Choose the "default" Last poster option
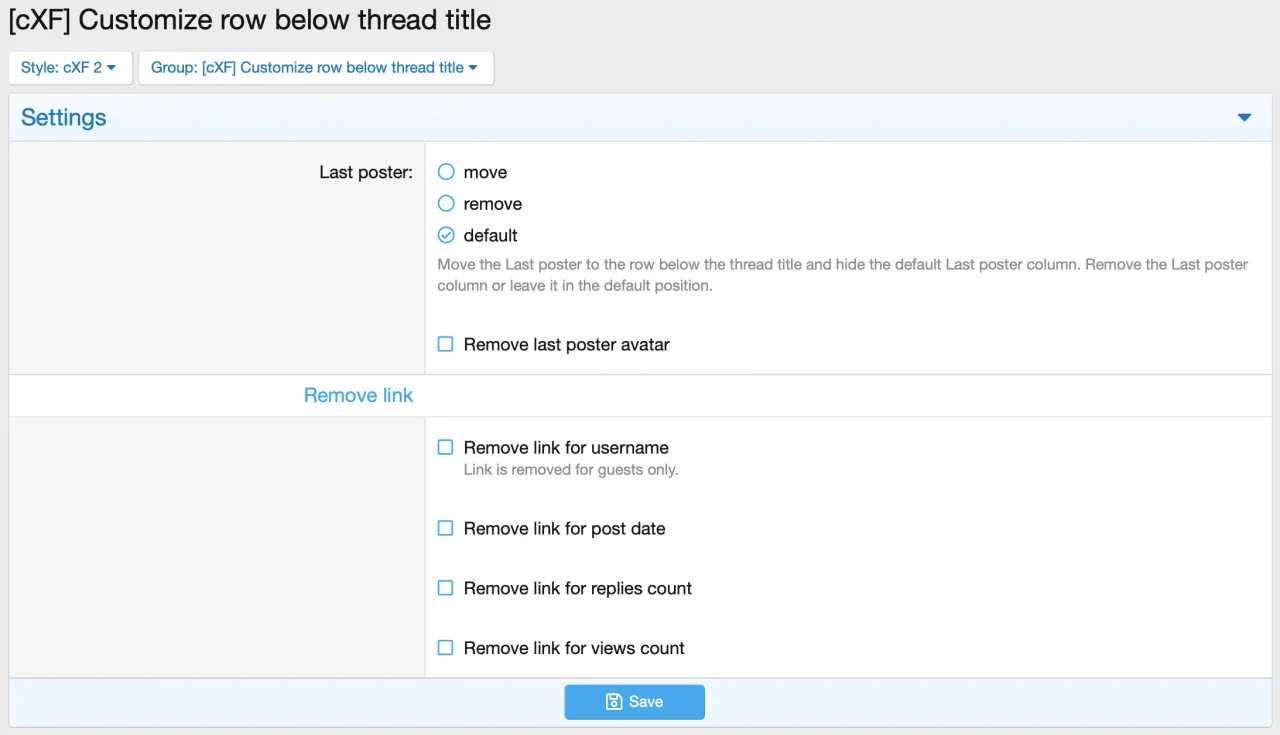1280x735 pixels. [446, 236]
